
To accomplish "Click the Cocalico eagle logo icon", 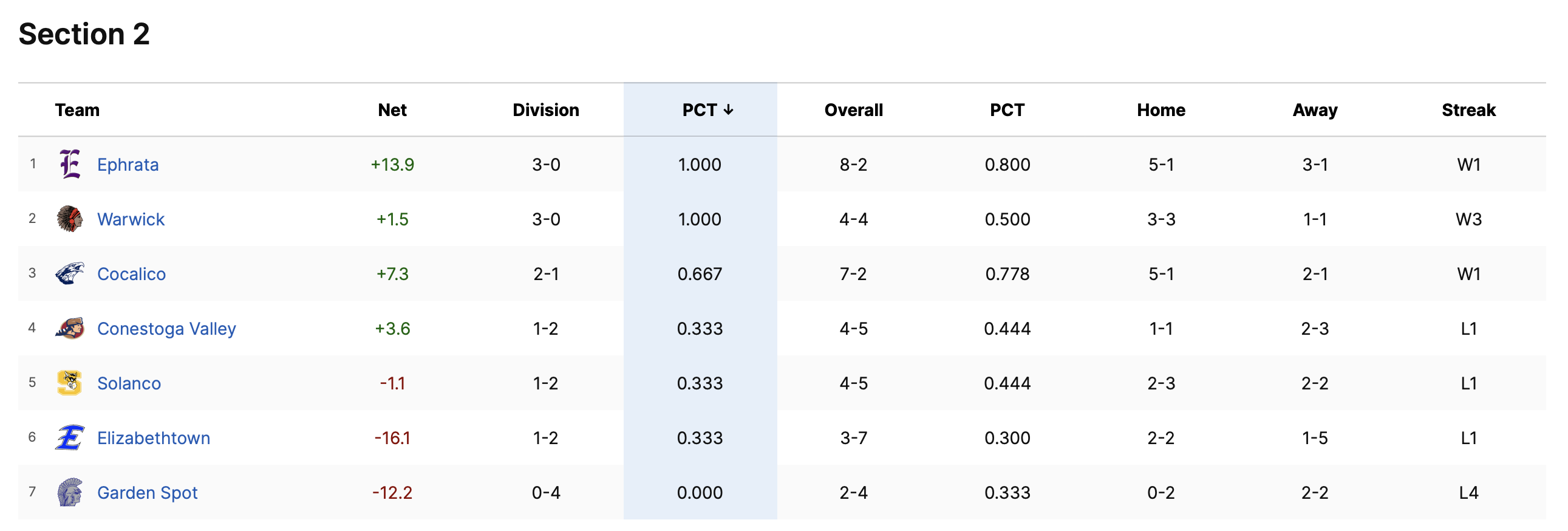I will (70, 273).
